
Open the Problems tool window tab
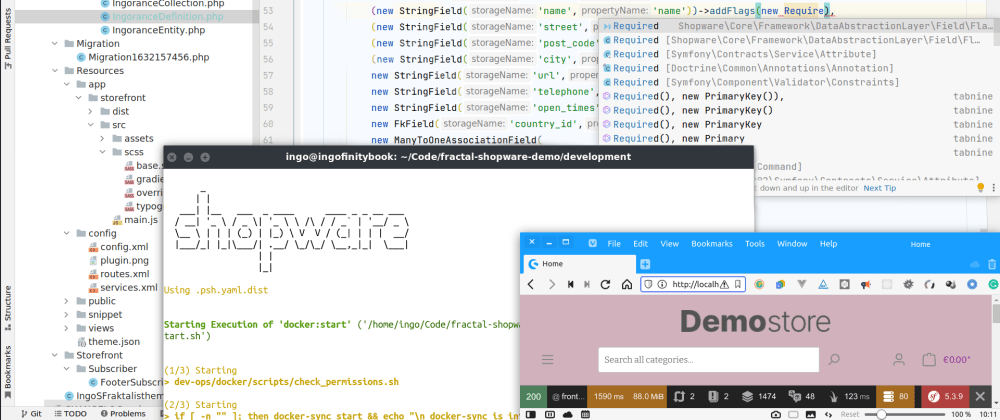(123, 414)
